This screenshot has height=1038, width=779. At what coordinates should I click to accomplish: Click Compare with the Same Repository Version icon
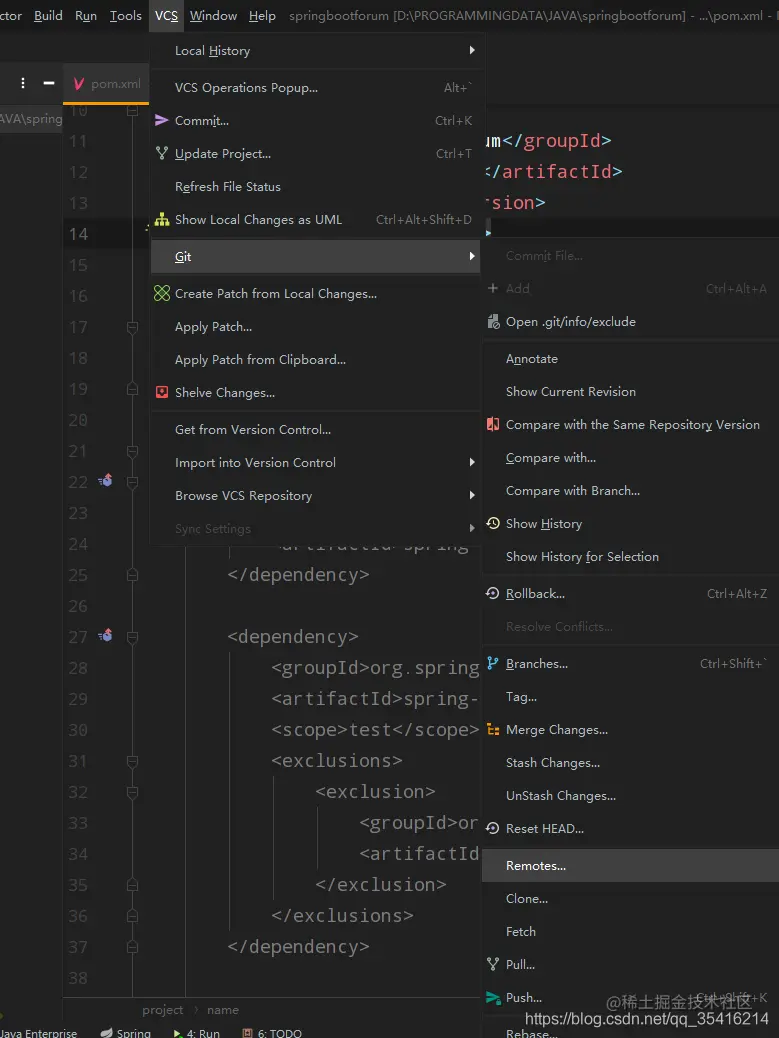pyautogui.click(x=493, y=424)
